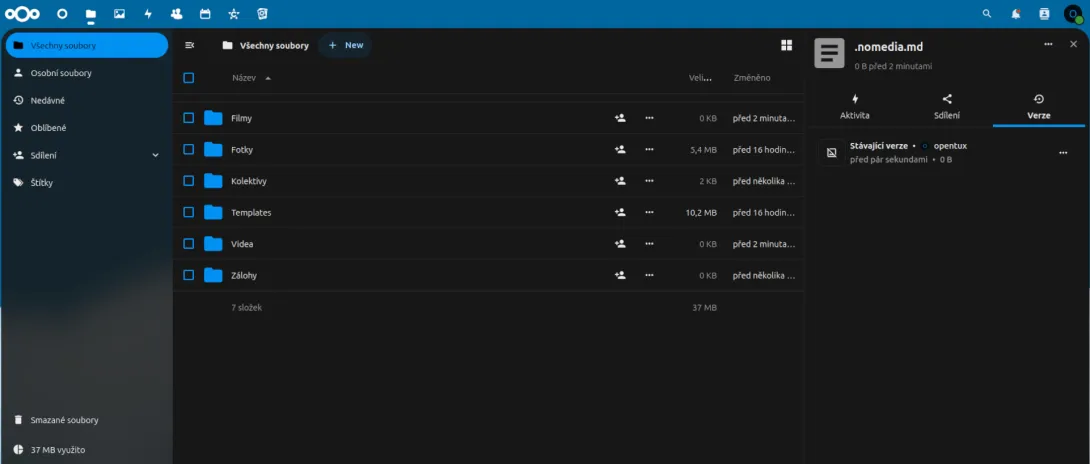Switch to grid view icon

(x=786, y=45)
